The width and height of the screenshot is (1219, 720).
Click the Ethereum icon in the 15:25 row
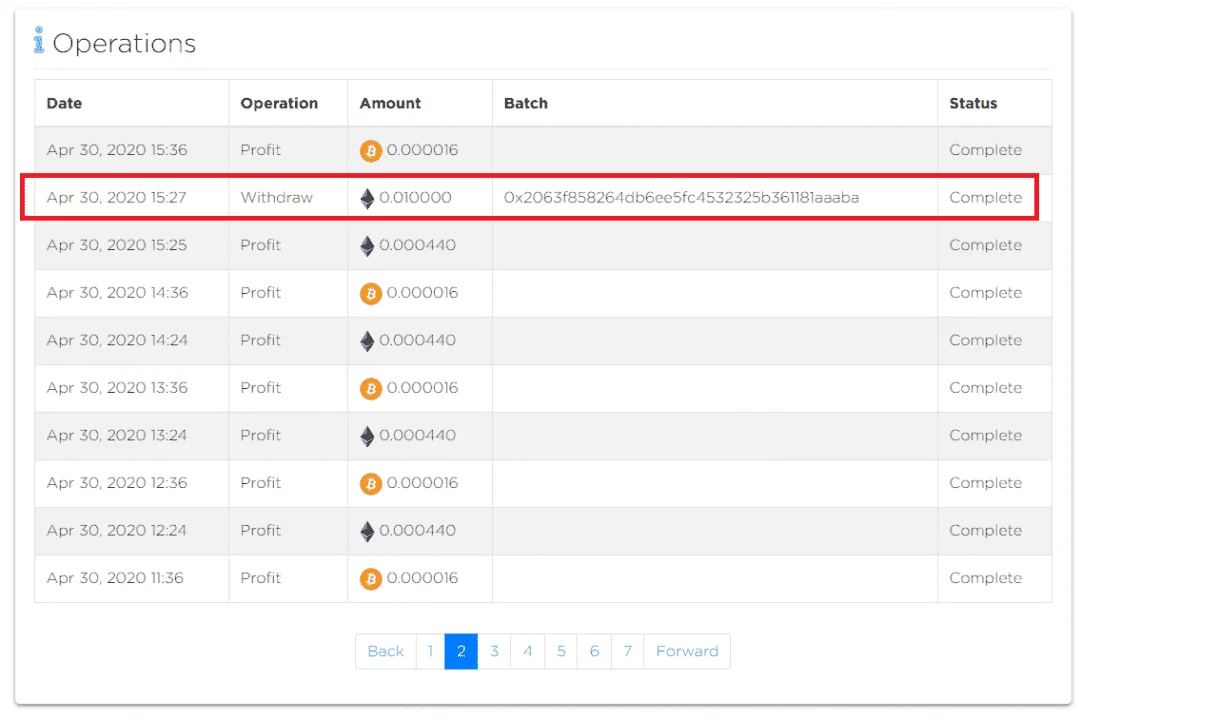click(367, 245)
